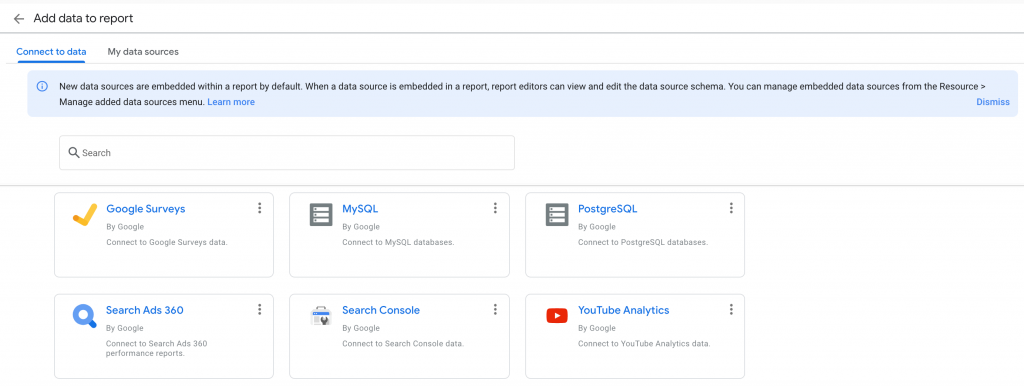Screen dimensions: 1024x387
Task: Click 'By Google' under Search Console
Action: [x=360, y=328]
